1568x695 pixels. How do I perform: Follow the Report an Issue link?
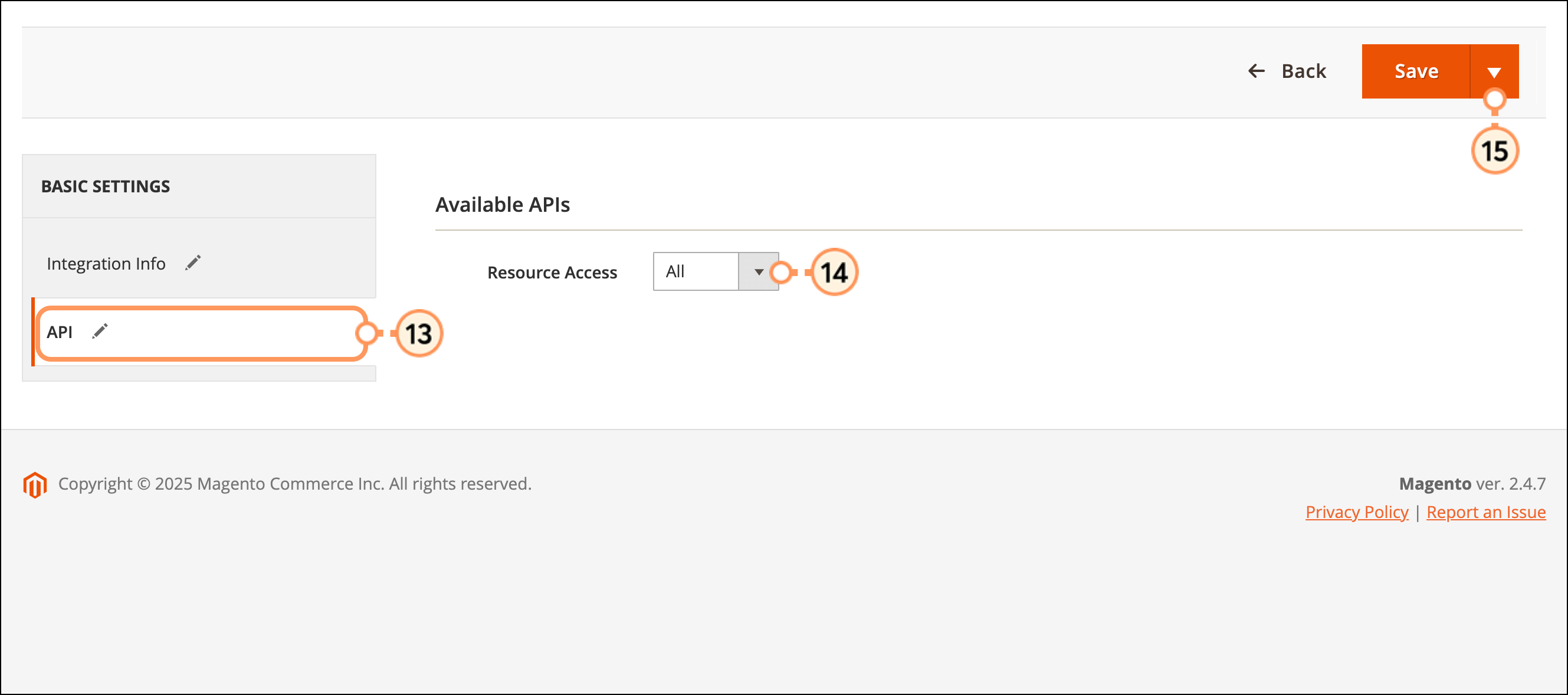pyautogui.click(x=1486, y=513)
